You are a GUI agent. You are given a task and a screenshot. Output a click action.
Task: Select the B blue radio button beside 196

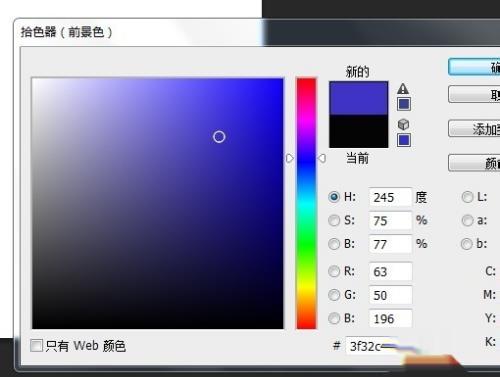[x=334, y=318]
